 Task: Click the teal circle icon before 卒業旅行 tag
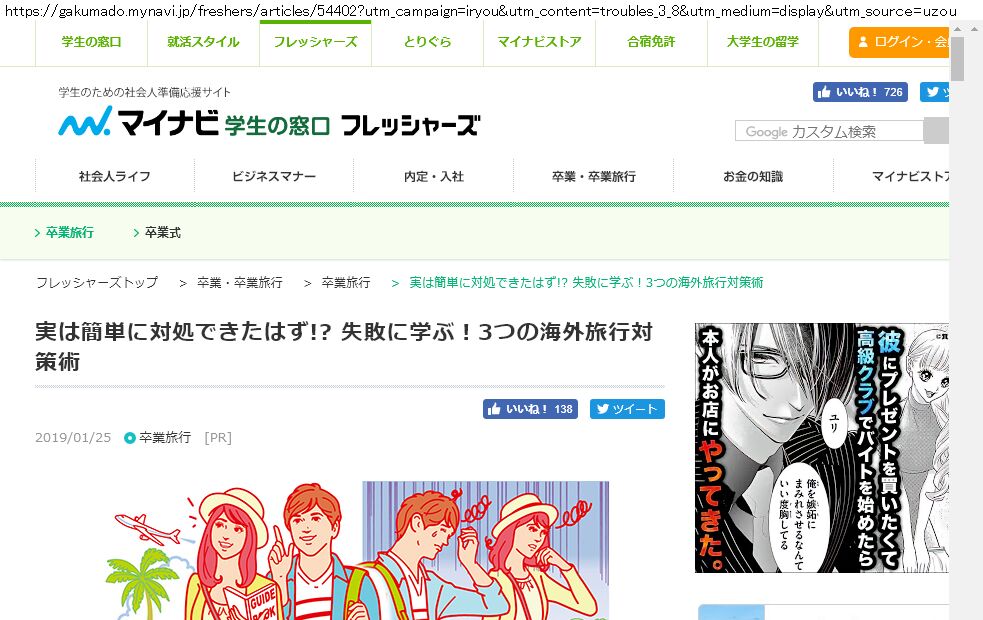click(130, 438)
